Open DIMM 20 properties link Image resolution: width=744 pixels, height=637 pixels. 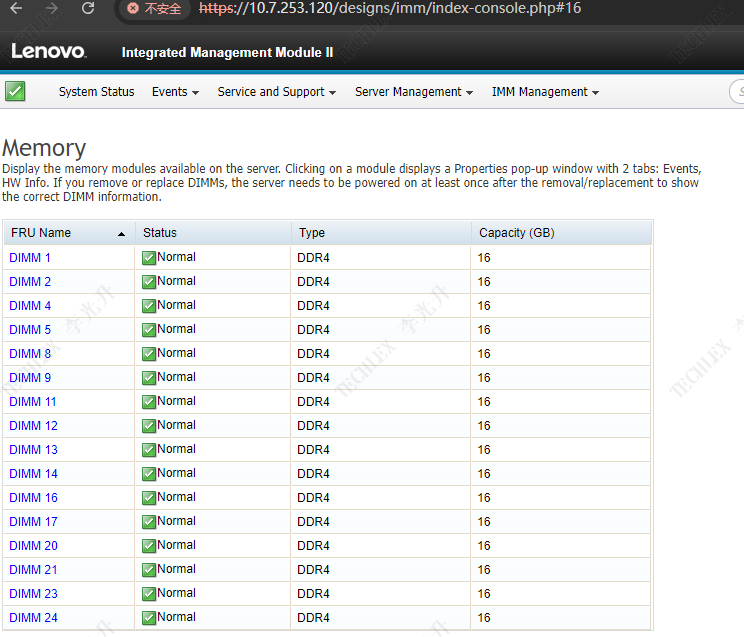coord(33,546)
